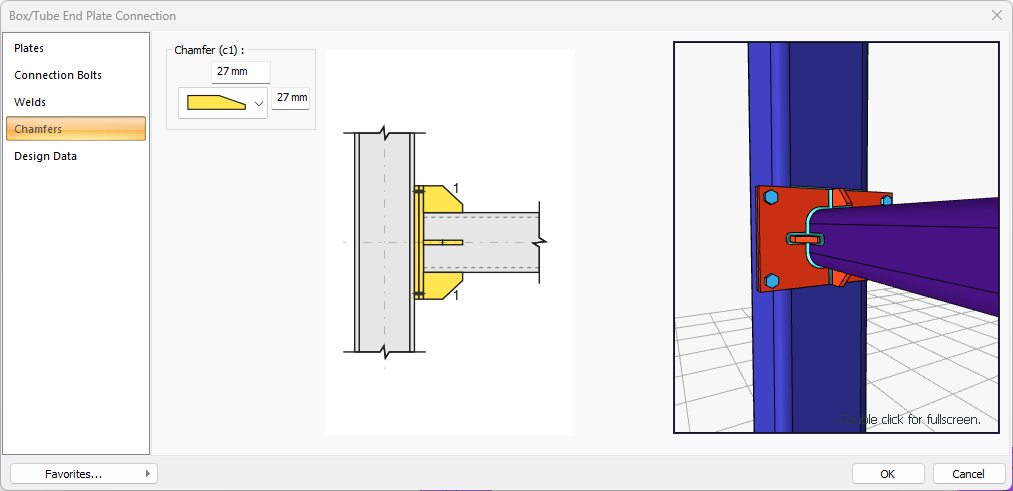Image resolution: width=1013 pixels, height=491 pixels.
Task: Click the yellow stiffener plate in the section diagram
Action: [x=438, y=198]
